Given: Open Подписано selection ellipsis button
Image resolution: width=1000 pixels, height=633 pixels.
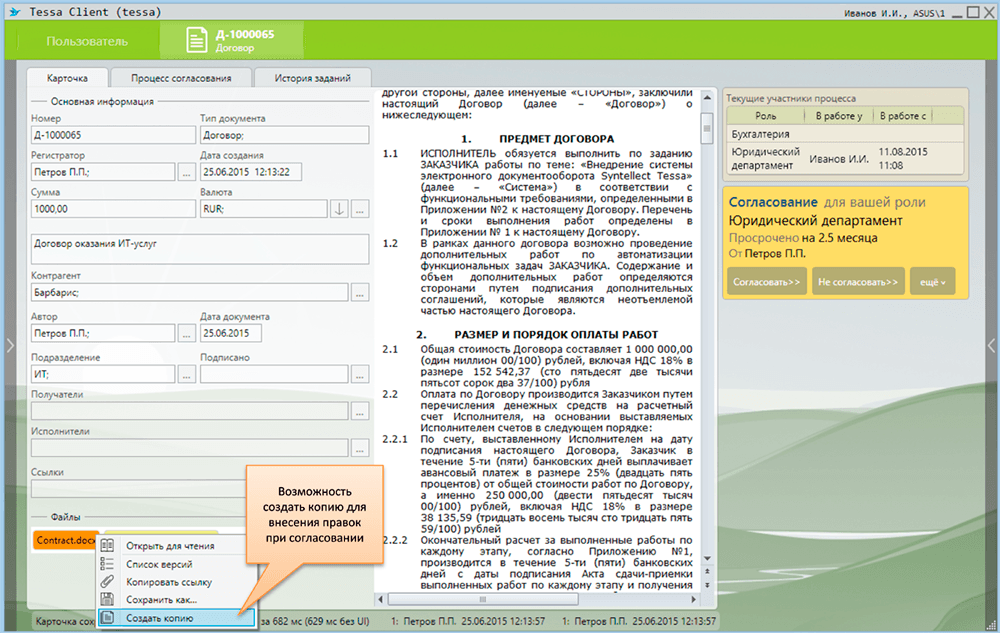Looking at the screenshot, I should [360, 374].
